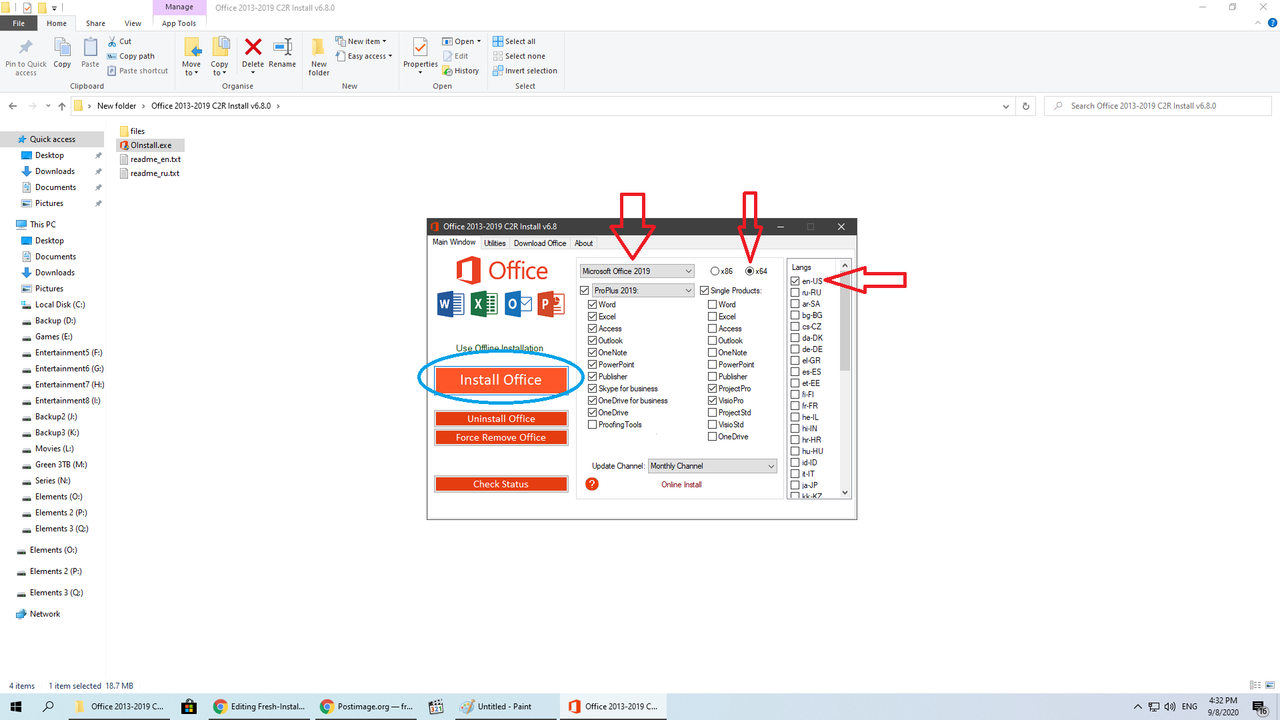
Task: Click Copy path in ribbon
Action: point(131,56)
